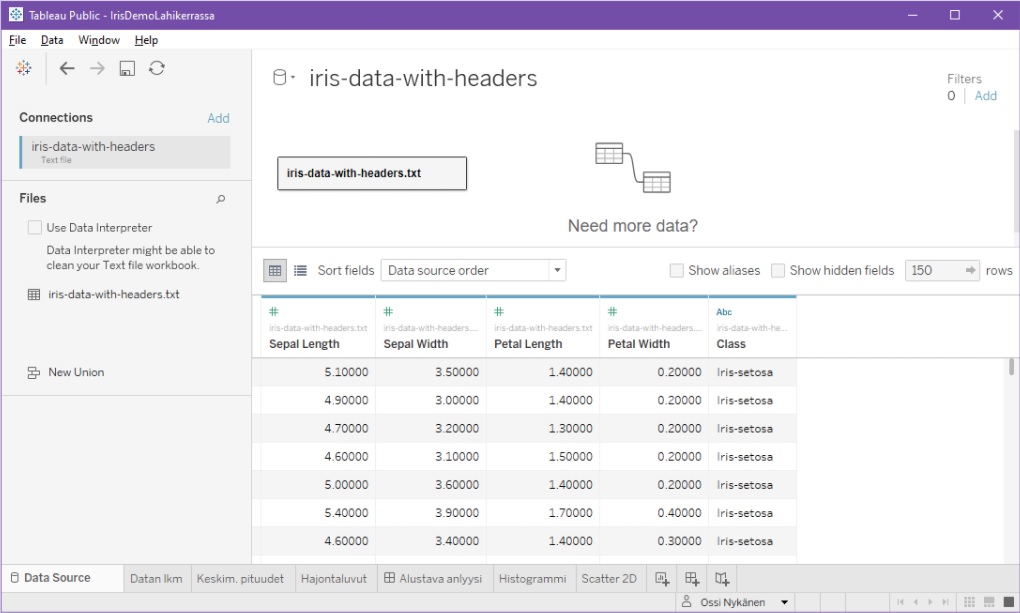Click the data grid vertical scrollbar
The height and width of the screenshot is (613, 1020).
[1012, 366]
